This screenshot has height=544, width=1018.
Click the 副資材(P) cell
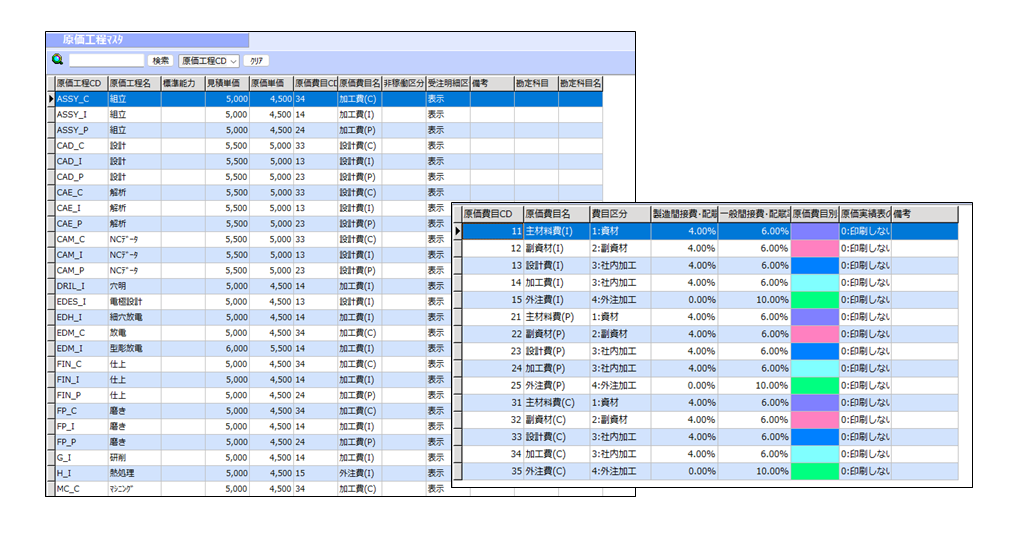[x=556, y=334]
